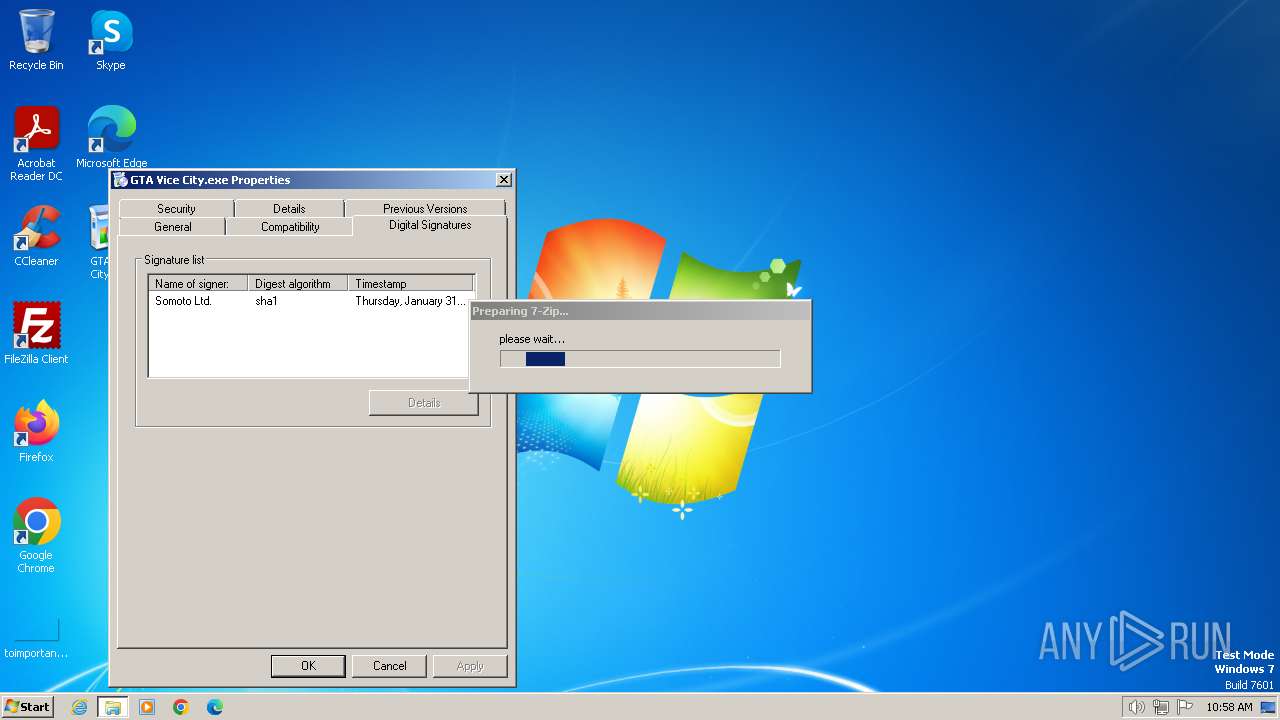The image size is (1280, 720).
Task: Switch to the General tab
Action: (173, 226)
